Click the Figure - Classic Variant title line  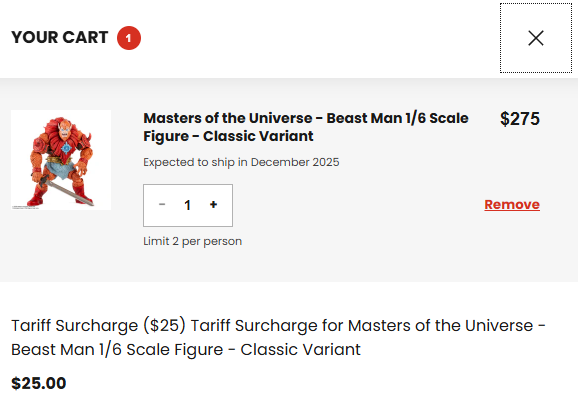[228, 136]
